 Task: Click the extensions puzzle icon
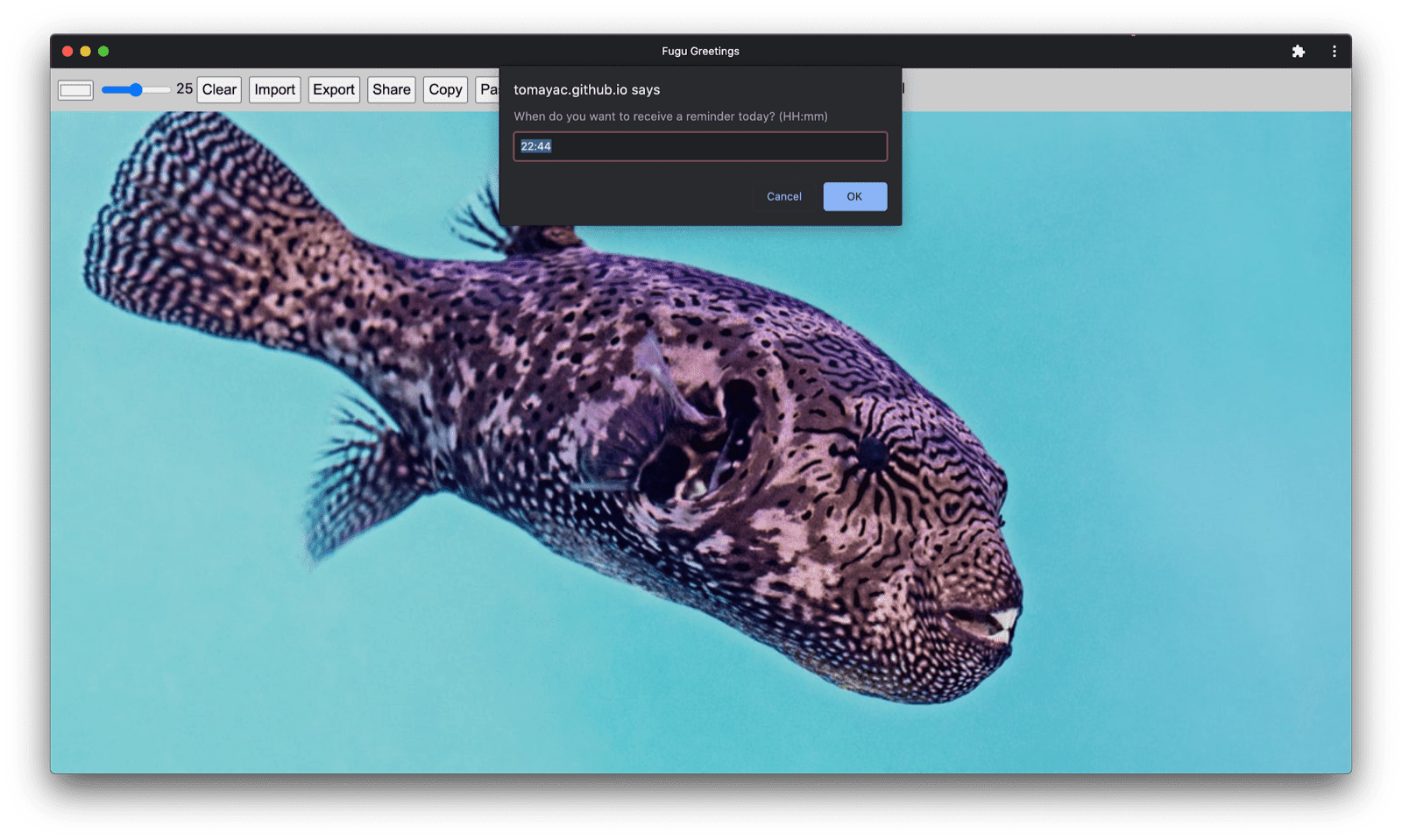click(1298, 51)
